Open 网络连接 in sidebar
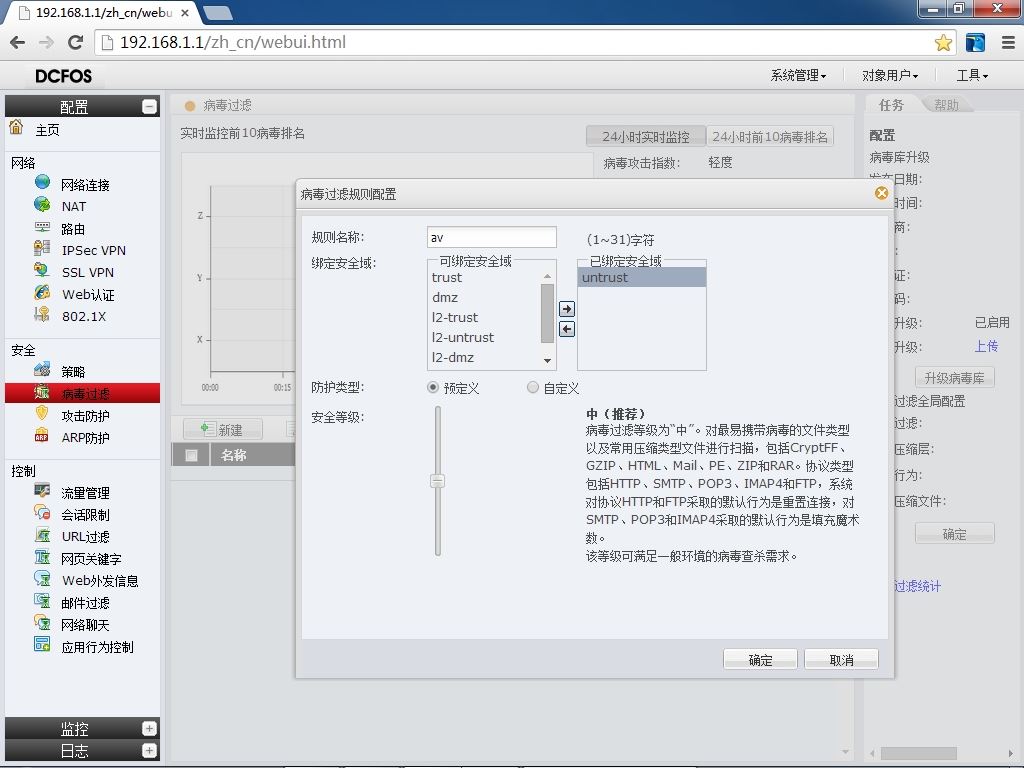This screenshot has height=768, width=1024. 86,185
